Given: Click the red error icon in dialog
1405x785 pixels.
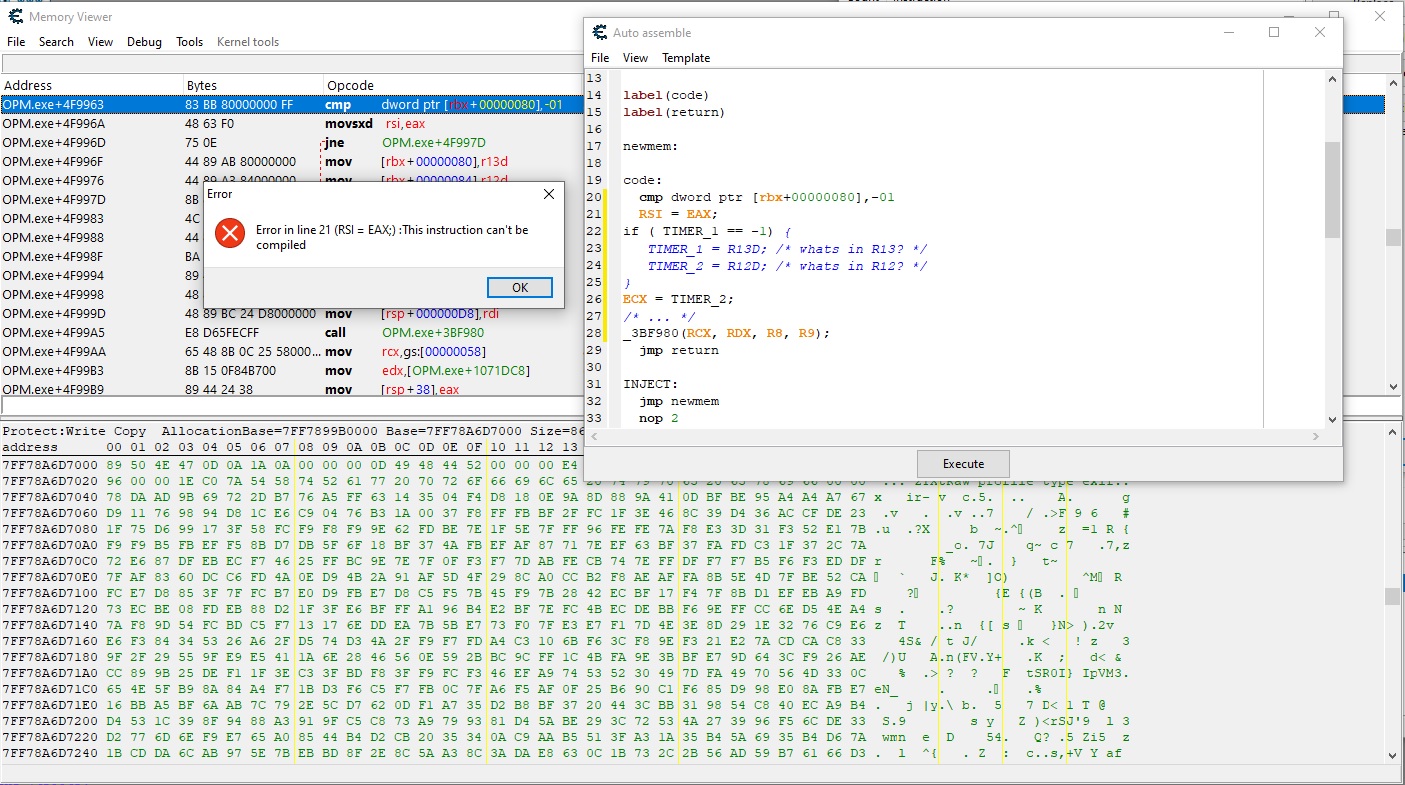Looking at the screenshot, I should [230, 235].
